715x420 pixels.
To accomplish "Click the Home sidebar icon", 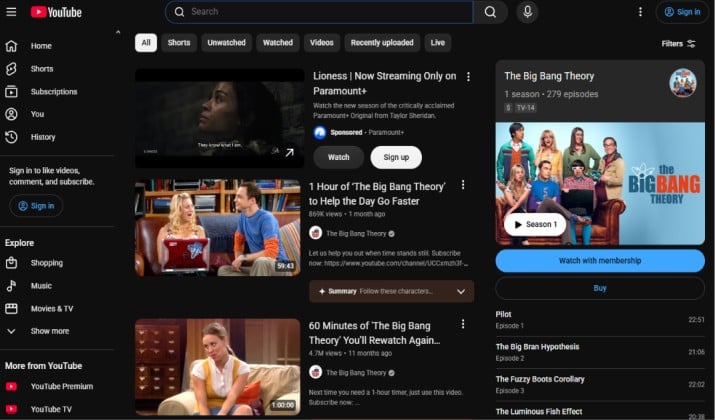I will pos(11,46).
